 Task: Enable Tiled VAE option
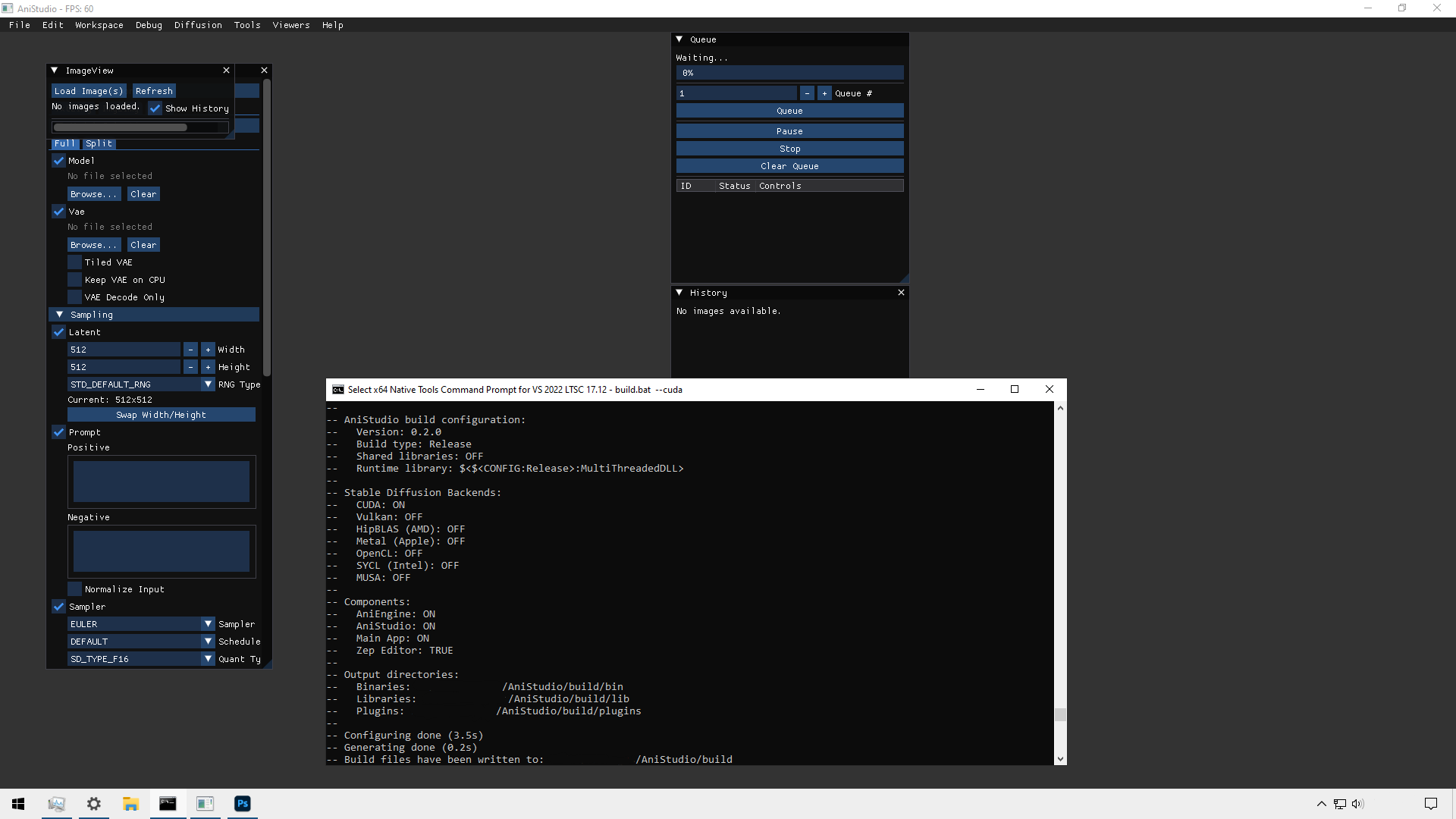click(x=74, y=262)
